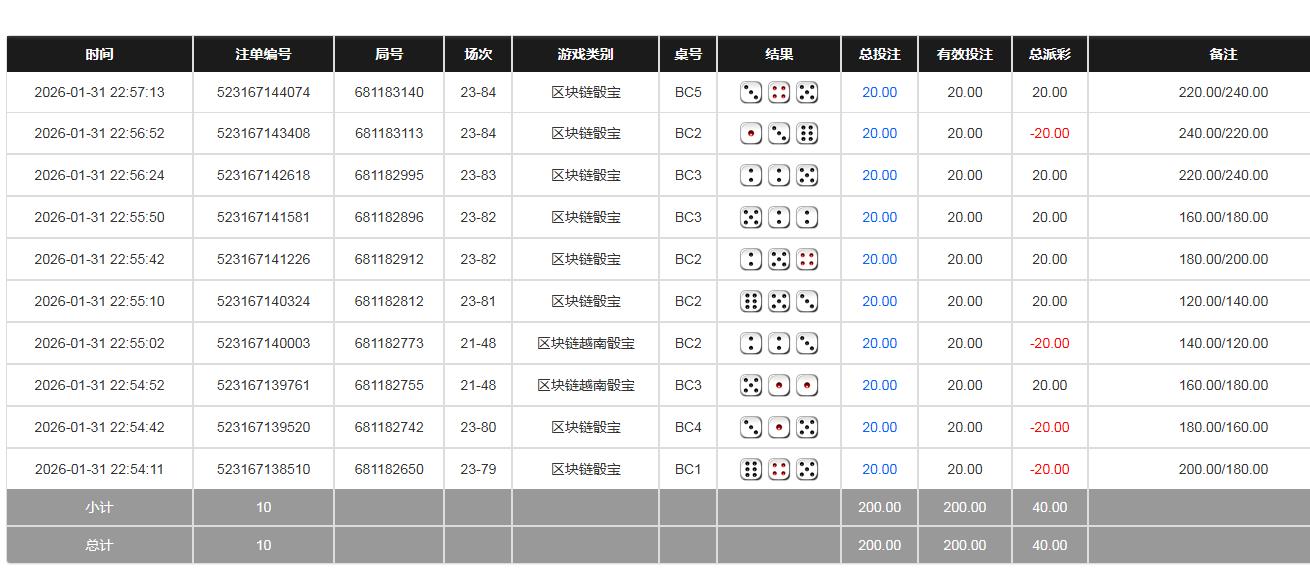Click the table number BC5 in the first row
Screen dimensions: 1310x588
pos(686,91)
